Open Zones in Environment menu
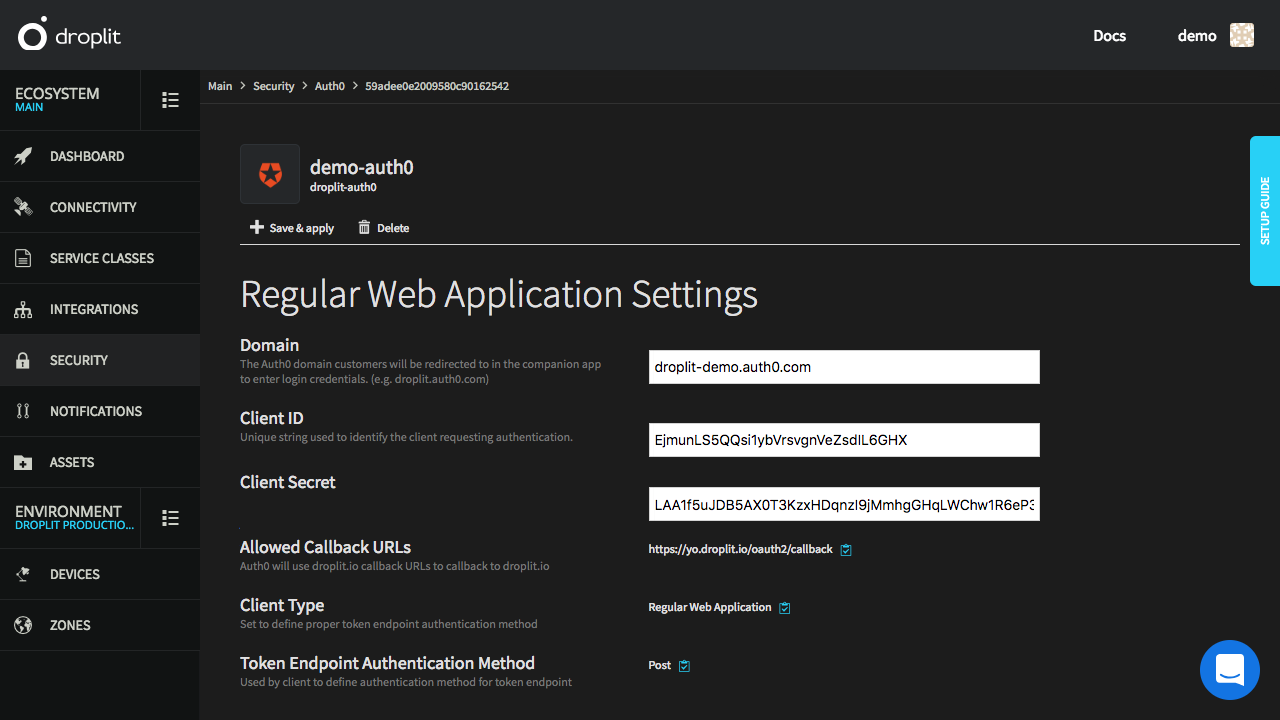The width and height of the screenshot is (1280, 720). (100, 625)
